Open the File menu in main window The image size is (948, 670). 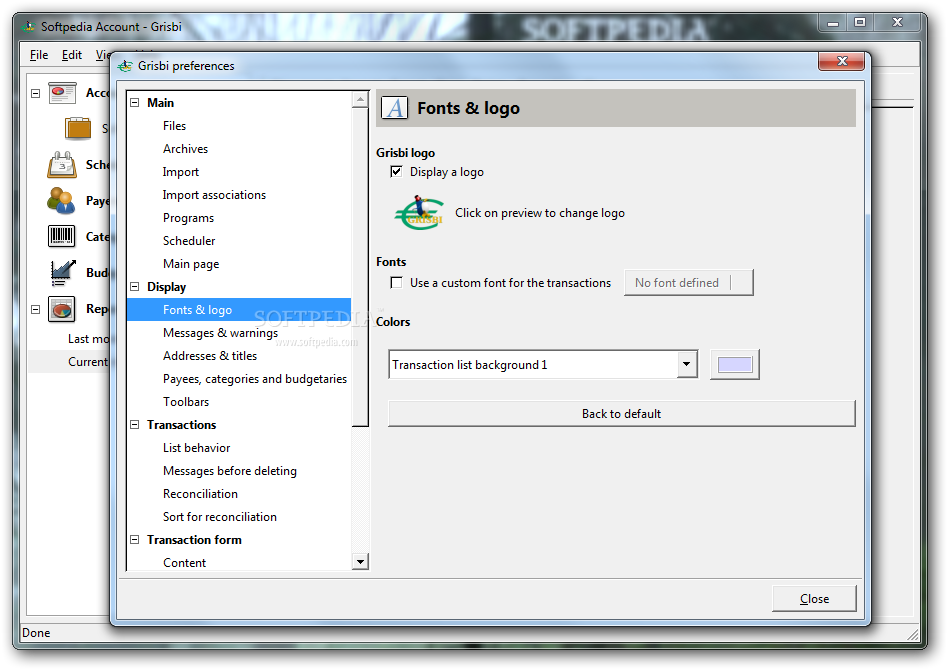(39, 55)
